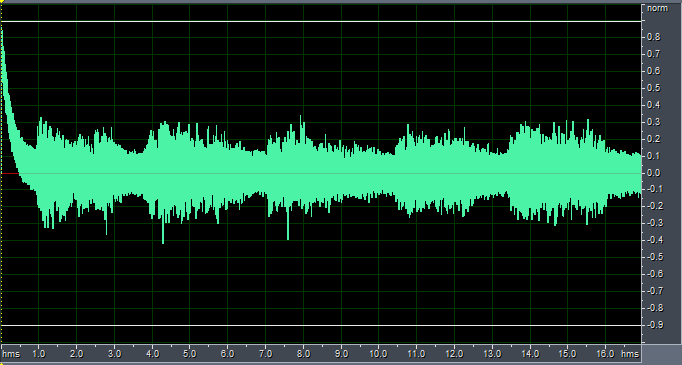The width and height of the screenshot is (682, 365).
Task: Click the red center line segment at start
Action: (x=10, y=173)
